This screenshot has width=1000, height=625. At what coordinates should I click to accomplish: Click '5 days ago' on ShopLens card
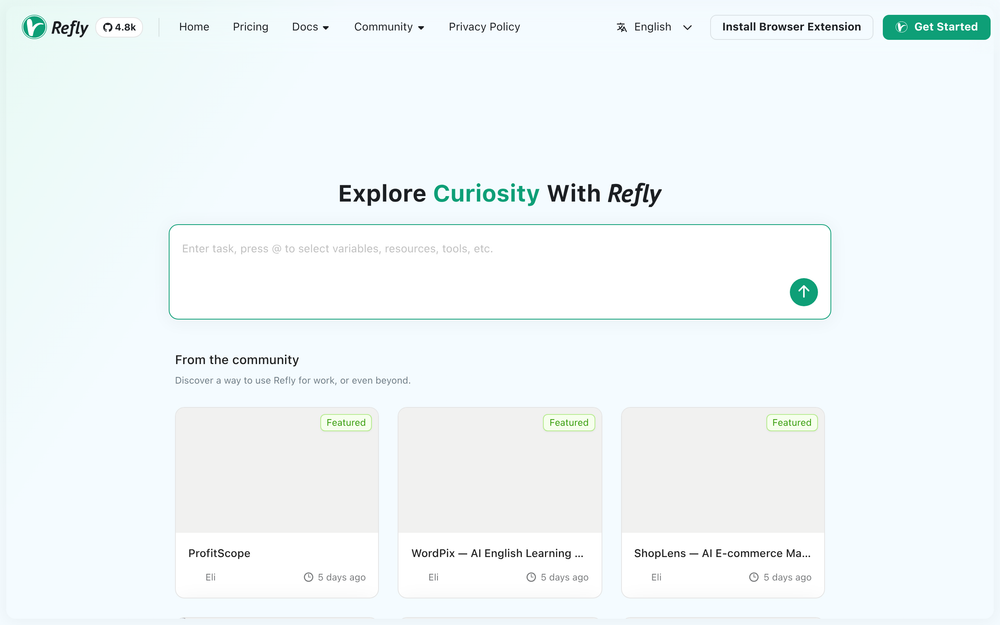(788, 577)
